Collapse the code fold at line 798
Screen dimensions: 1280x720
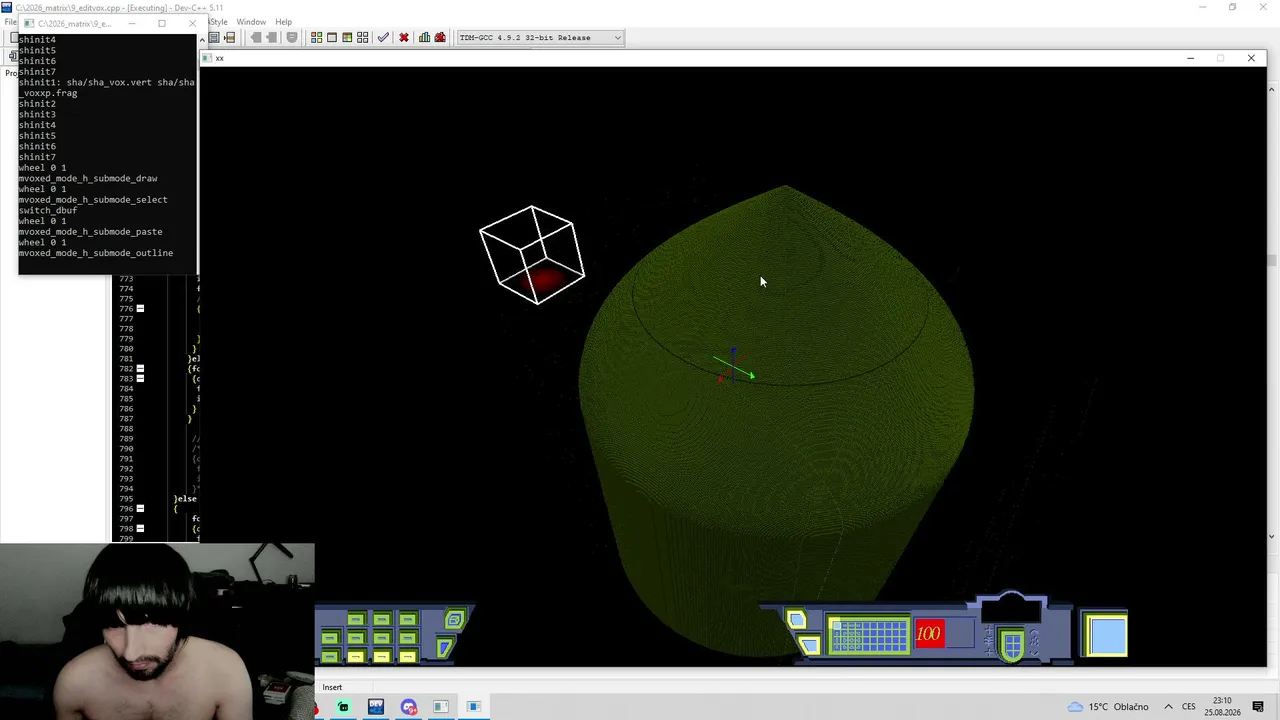[140, 528]
